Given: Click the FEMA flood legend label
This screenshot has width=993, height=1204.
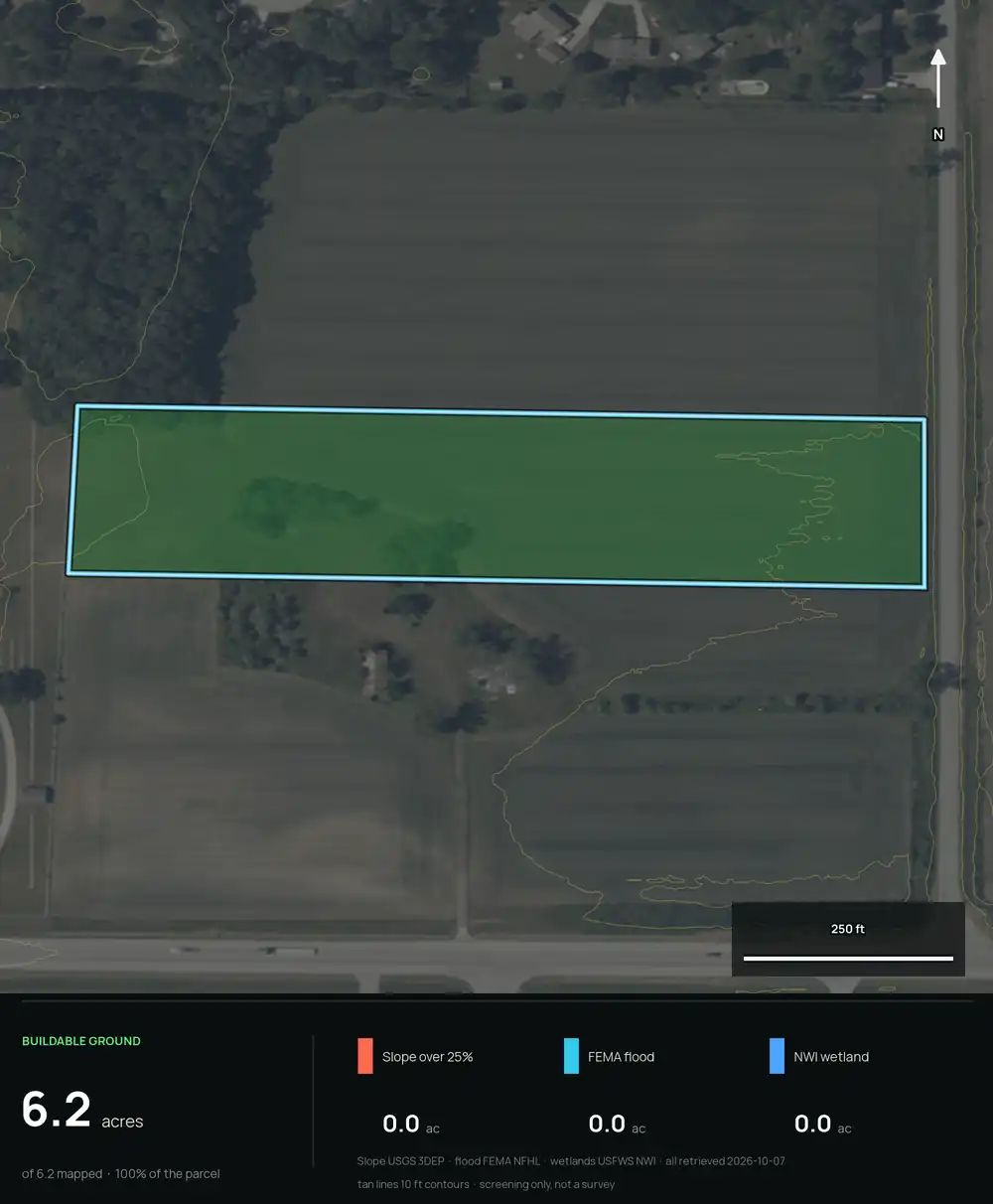Looking at the screenshot, I should [621, 1057].
